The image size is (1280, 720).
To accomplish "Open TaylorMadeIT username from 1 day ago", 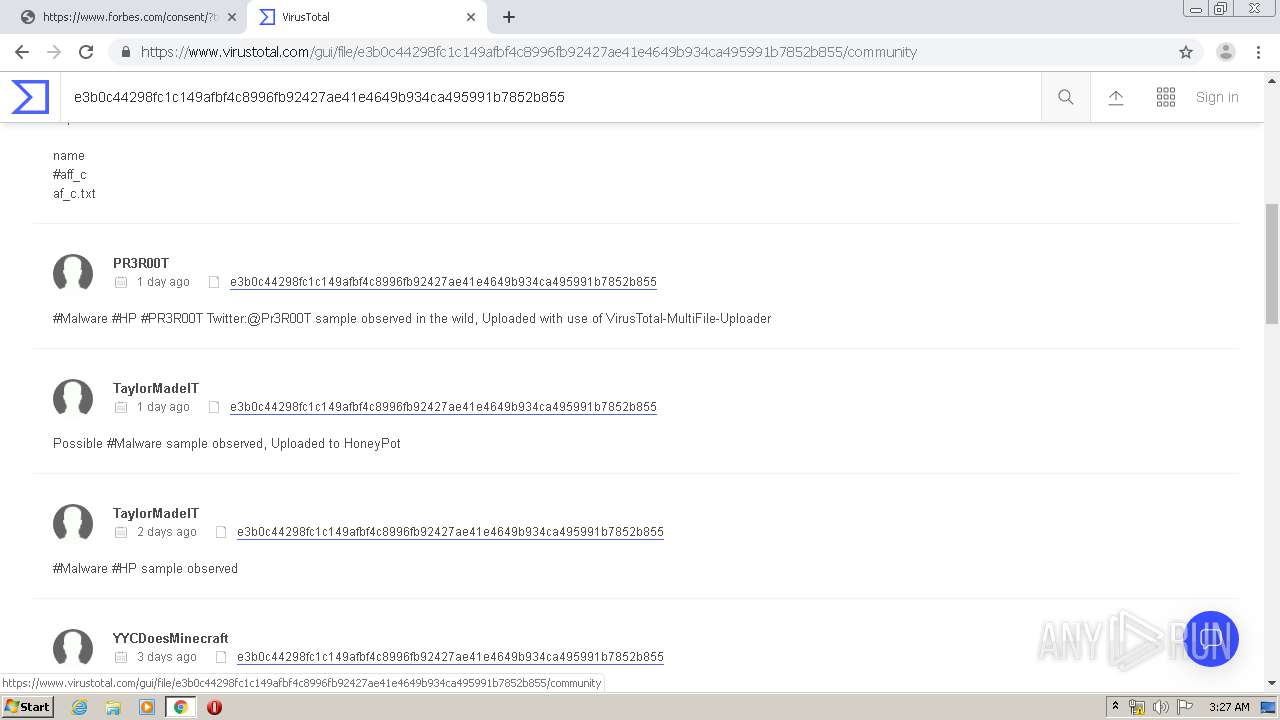I will pyautogui.click(x=156, y=388).
